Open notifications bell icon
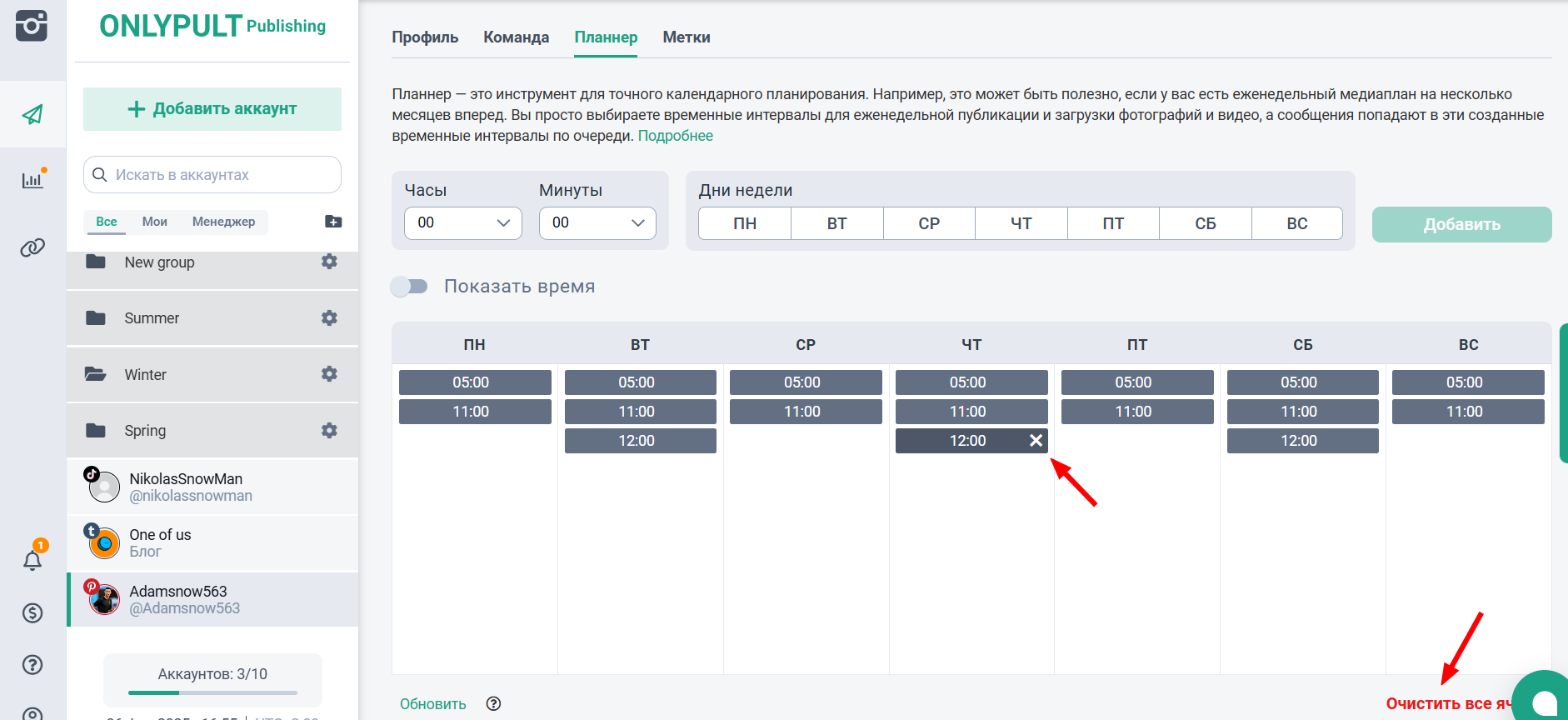The image size is (1568, 720). (32, 560)
